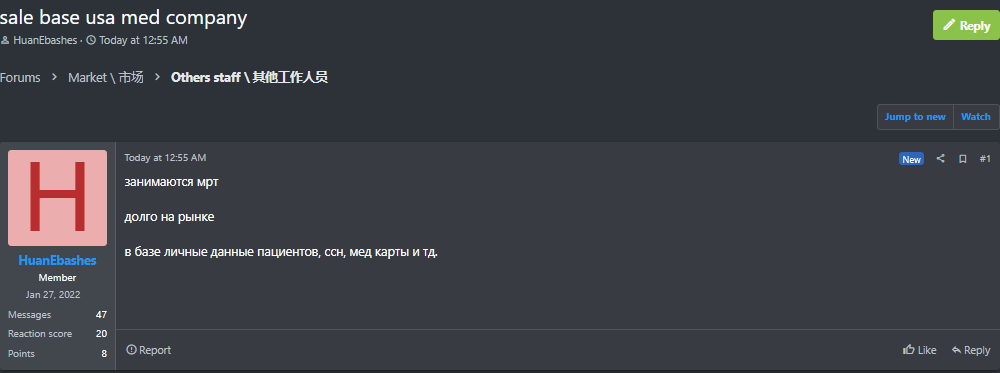Viewport: 1000px width, 373px height.
Task: Click the post timestamp above message text
Action: click(165, 157)
